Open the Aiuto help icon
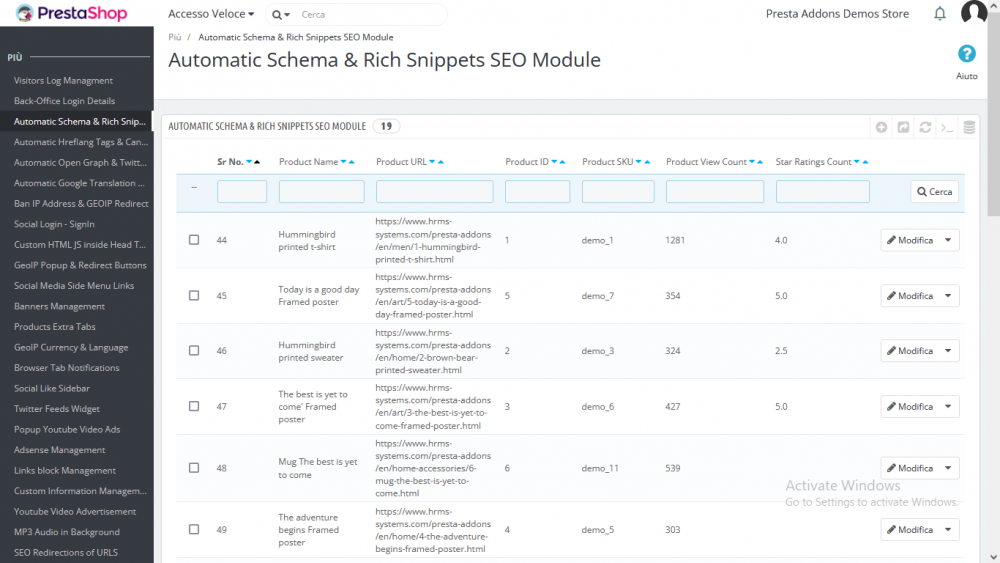Screen dimensions: 1000x563 (966, 55)
